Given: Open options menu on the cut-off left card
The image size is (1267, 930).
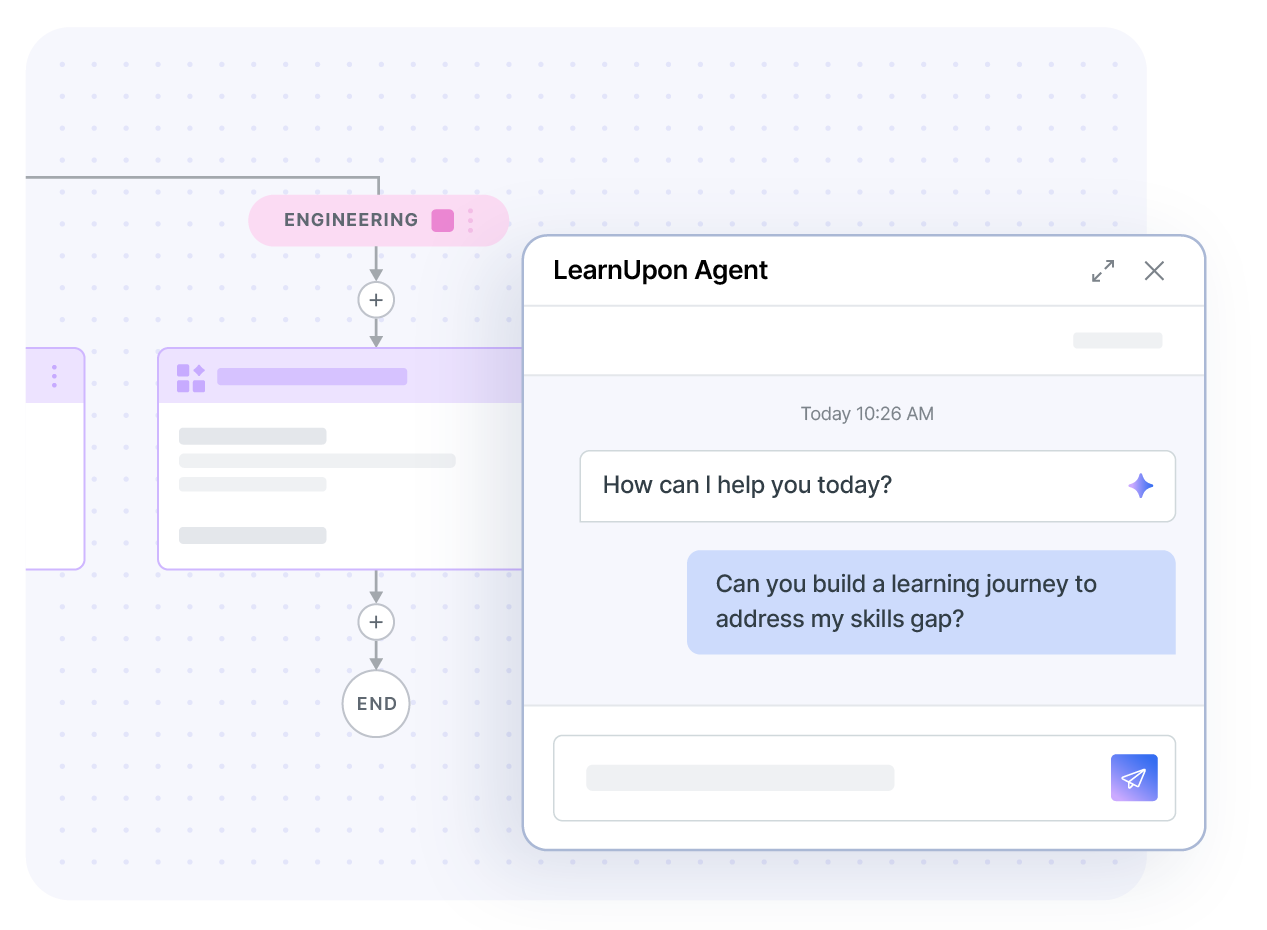Looking at the screenshot, I should point(54,376).
